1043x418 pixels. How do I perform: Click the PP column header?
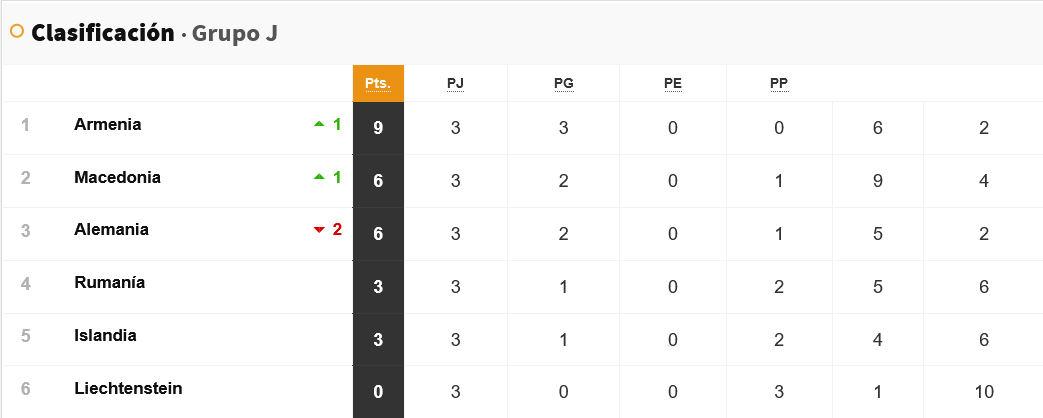coord(779,83)
